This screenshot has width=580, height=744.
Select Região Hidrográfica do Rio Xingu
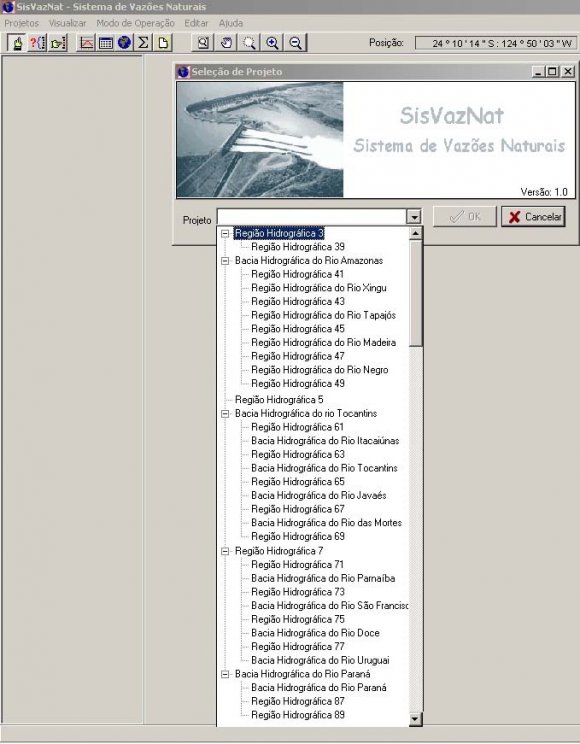click(x=318, y=288)
